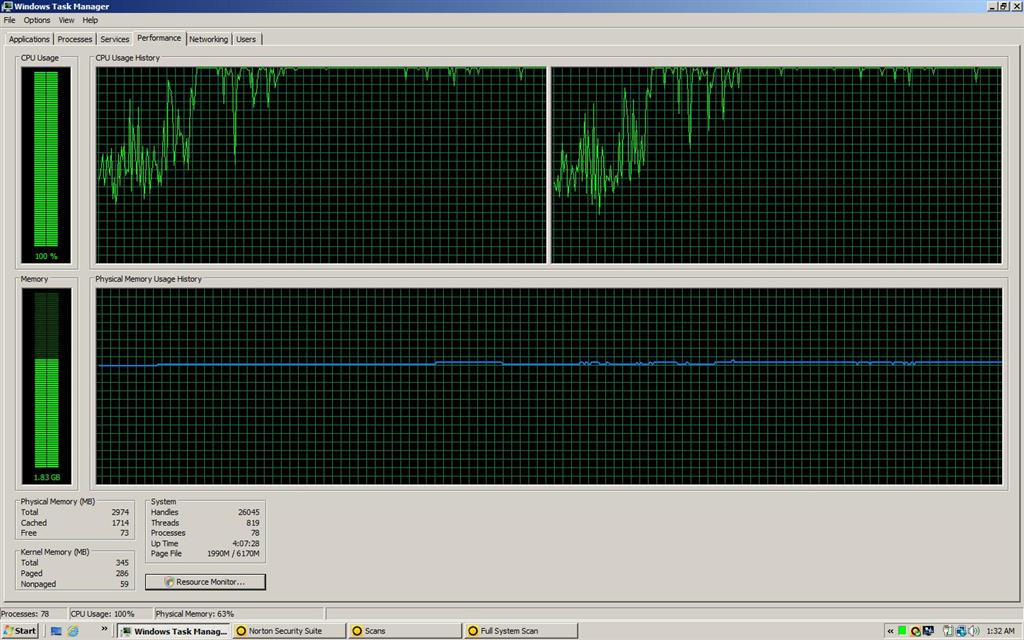This screenshot has height=640, width=1024.
Task: Click the monitor display tray icon
Action: coord(927,631)
